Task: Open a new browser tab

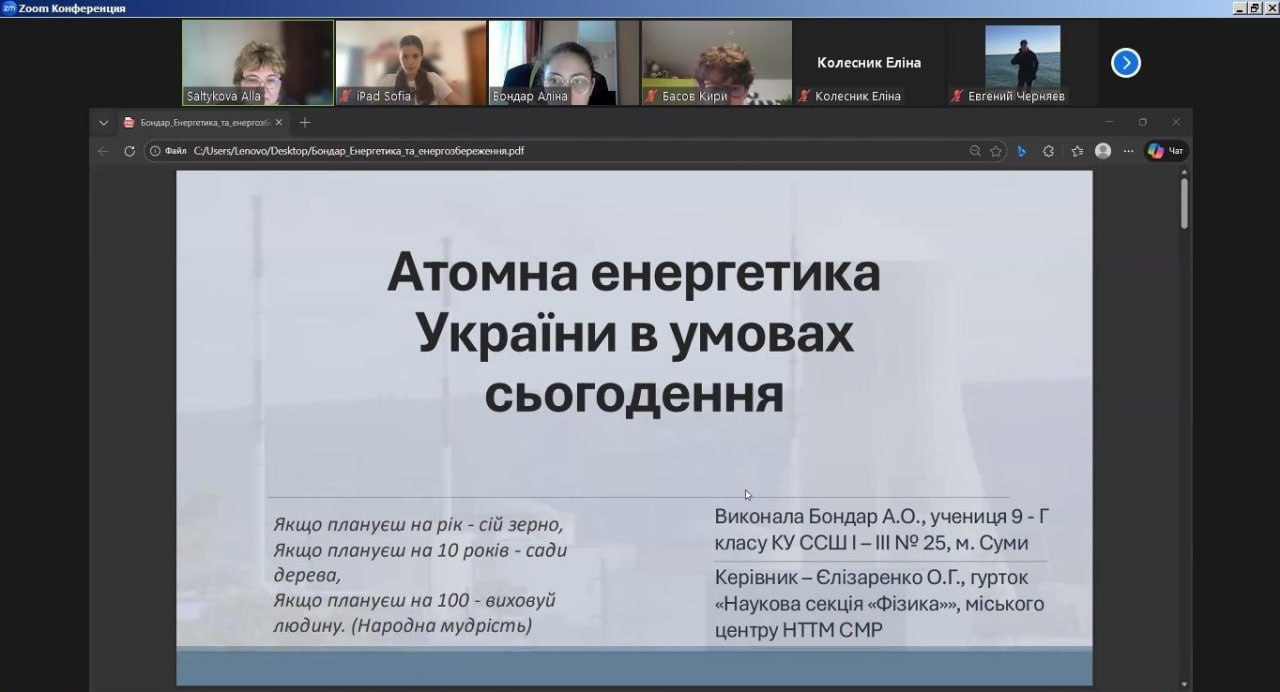Action: [305, 122]
